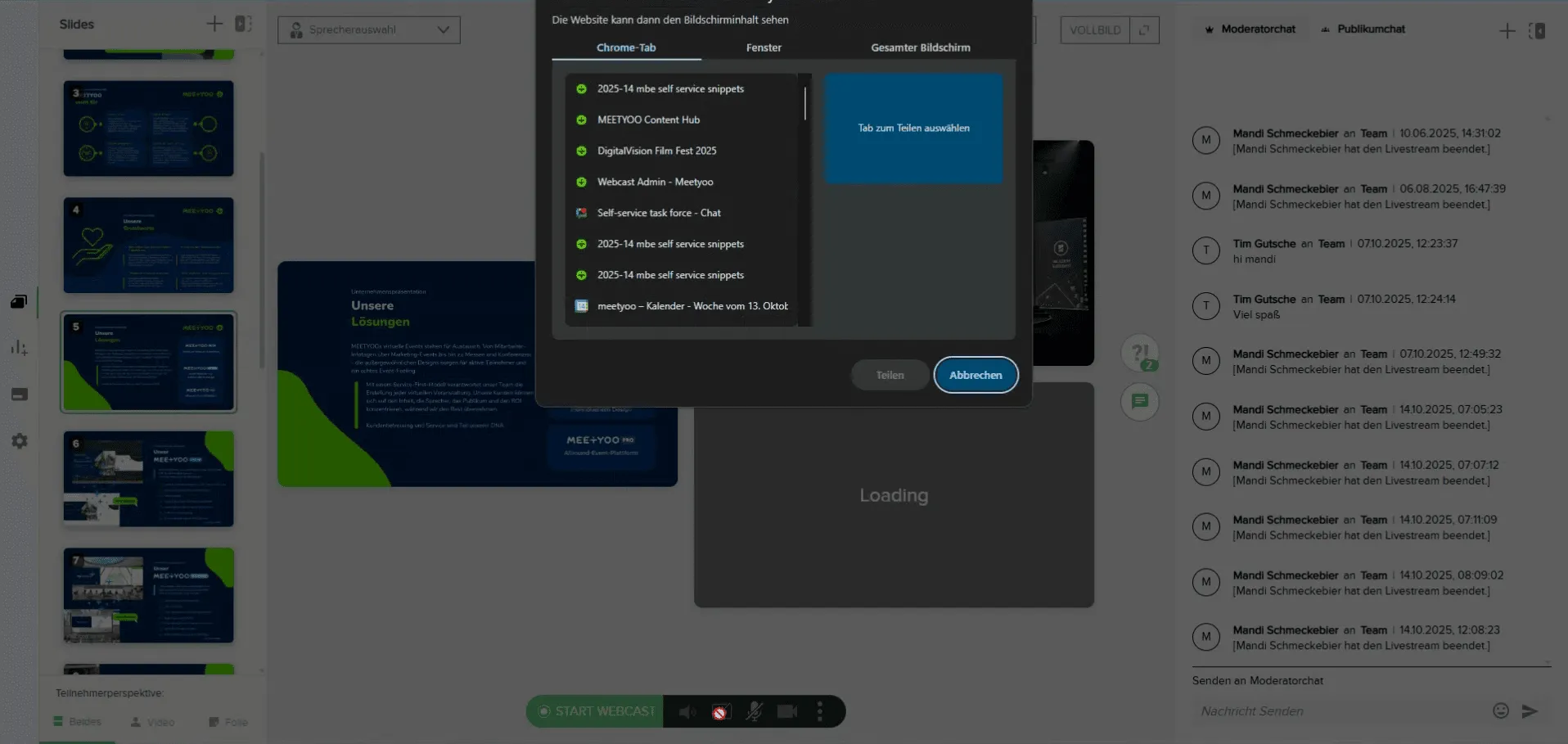The height and width of the screenshot is (744, 1568).
Task: Enable the camera via the camera icon
Action: tap(786, 711)
